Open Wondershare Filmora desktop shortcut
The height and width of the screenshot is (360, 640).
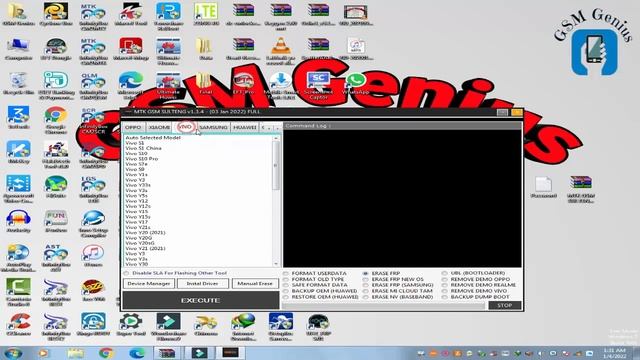point(168,327)
